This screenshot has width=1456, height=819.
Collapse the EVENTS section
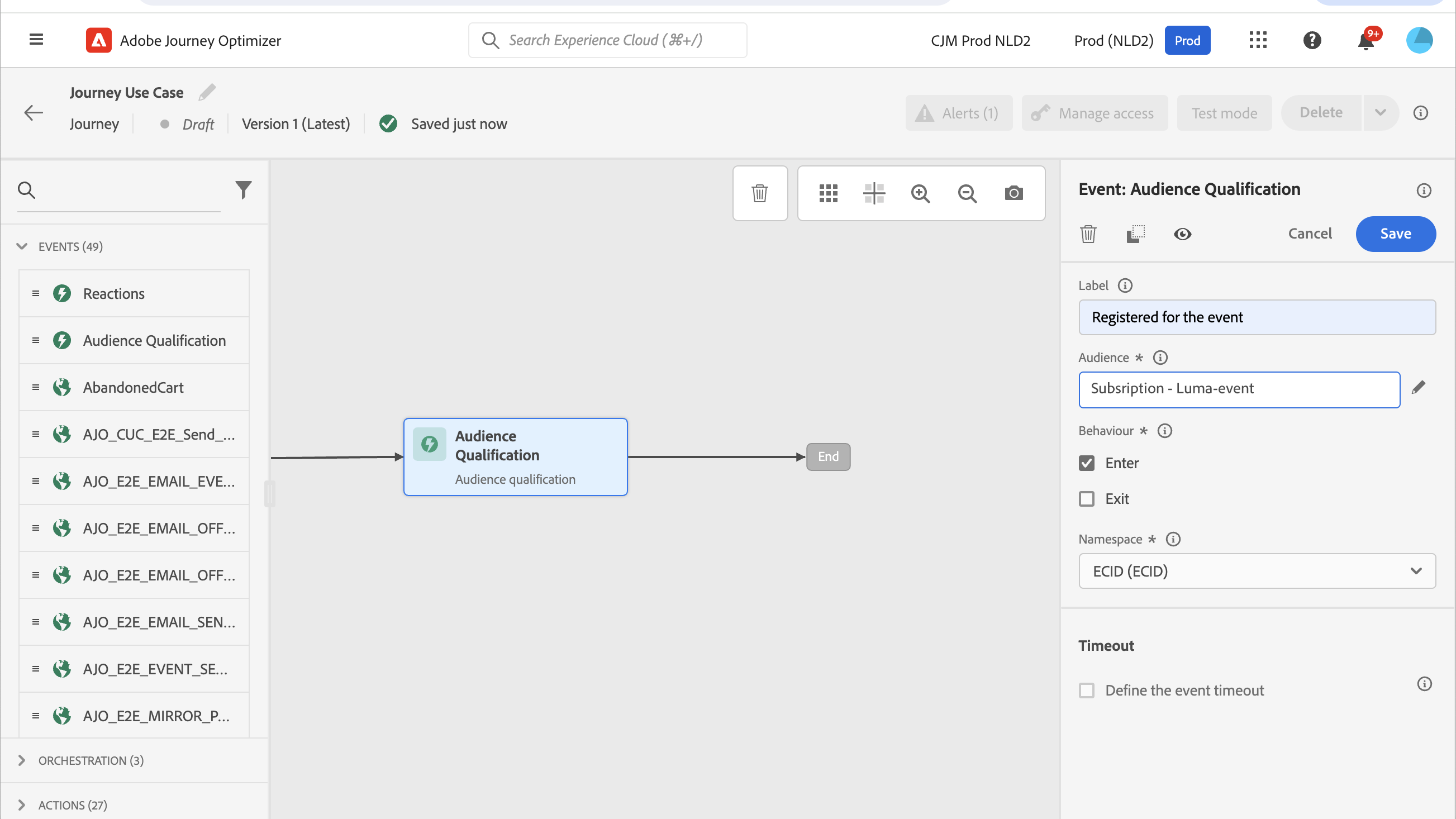(21, 246)
